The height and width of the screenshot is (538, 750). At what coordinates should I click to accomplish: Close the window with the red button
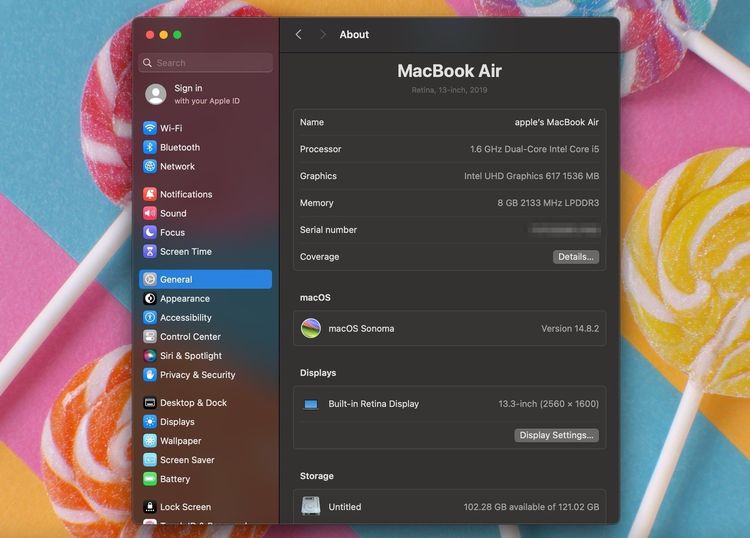150,34
